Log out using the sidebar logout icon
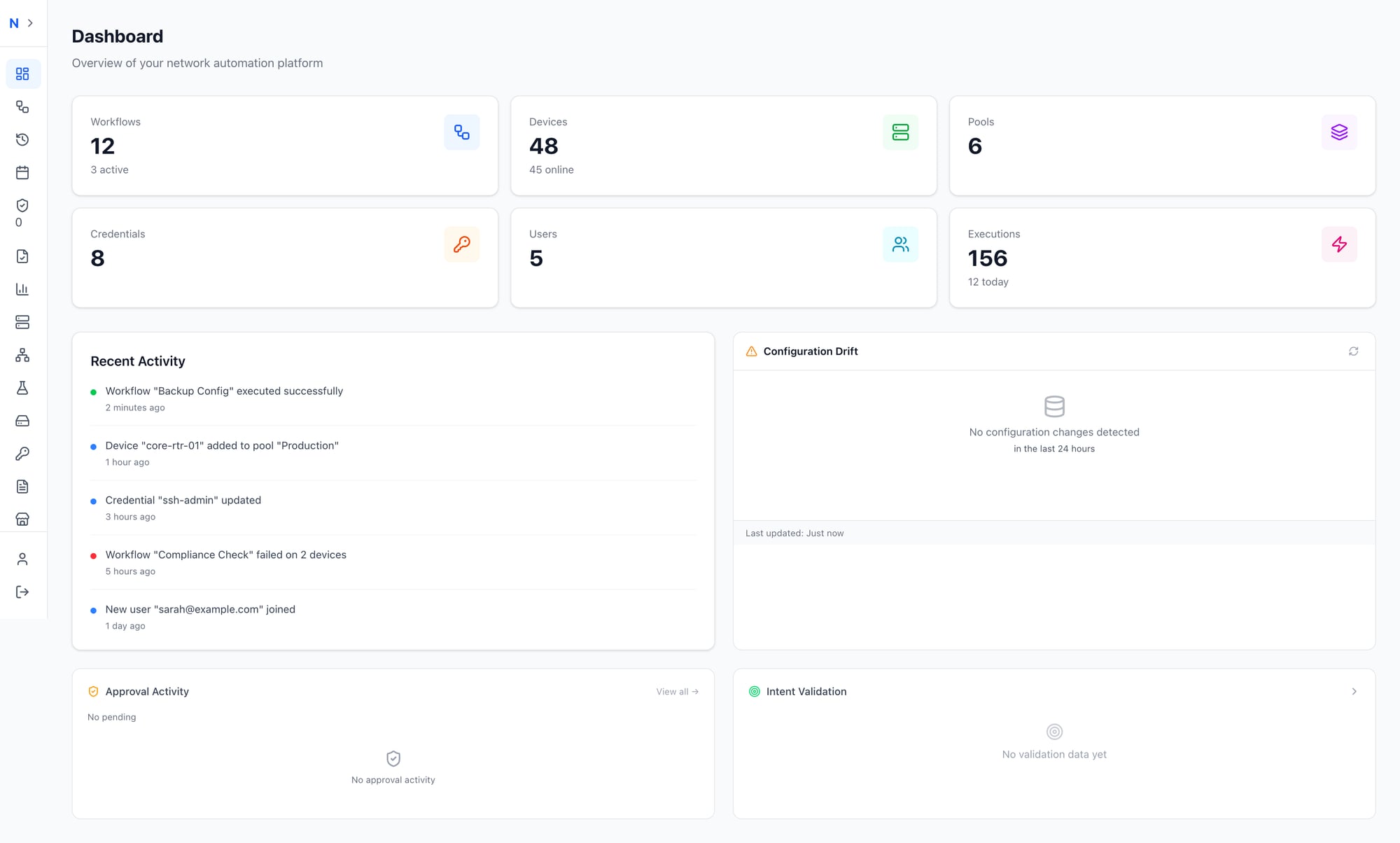The image size is (1400, 843). 22,592
